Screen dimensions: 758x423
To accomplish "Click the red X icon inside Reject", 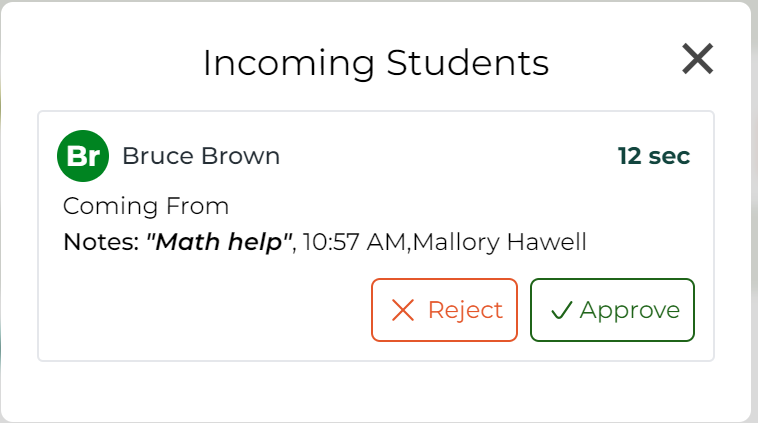I will [403, 310].
